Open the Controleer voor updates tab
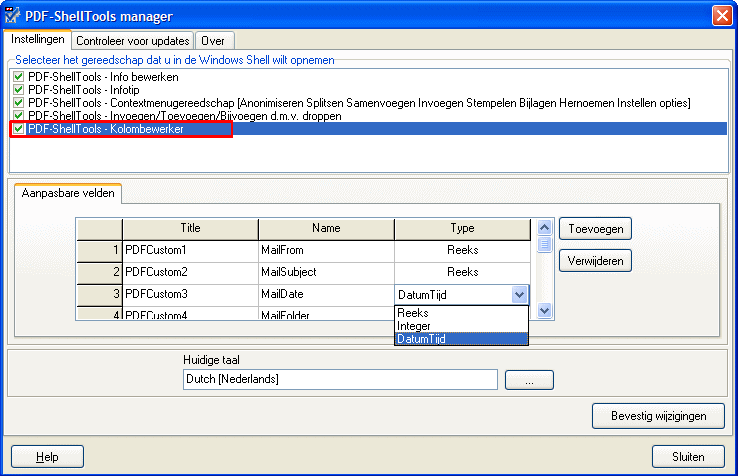 coord(133,41)
